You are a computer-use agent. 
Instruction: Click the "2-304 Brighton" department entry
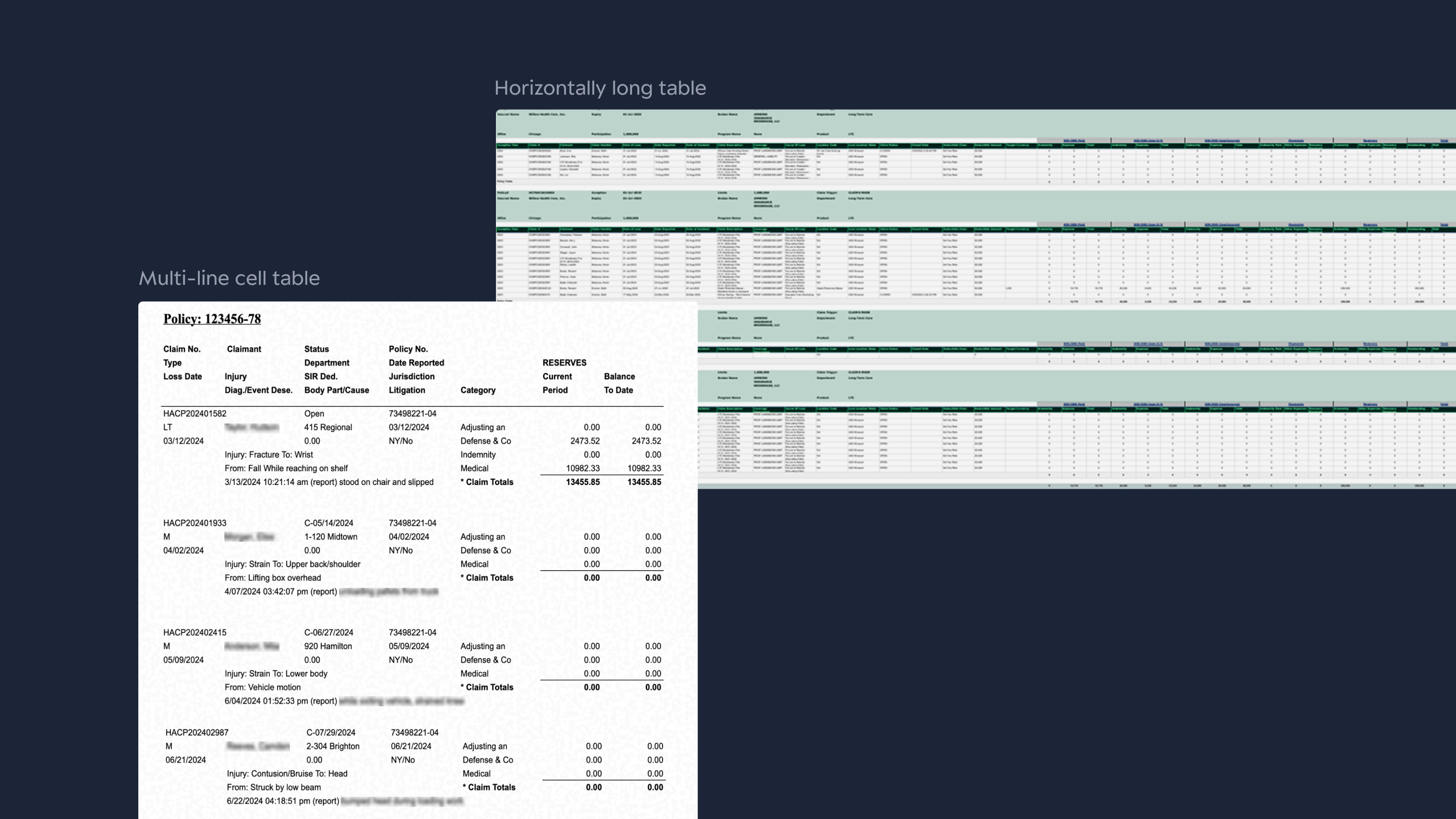coord(332,746)
